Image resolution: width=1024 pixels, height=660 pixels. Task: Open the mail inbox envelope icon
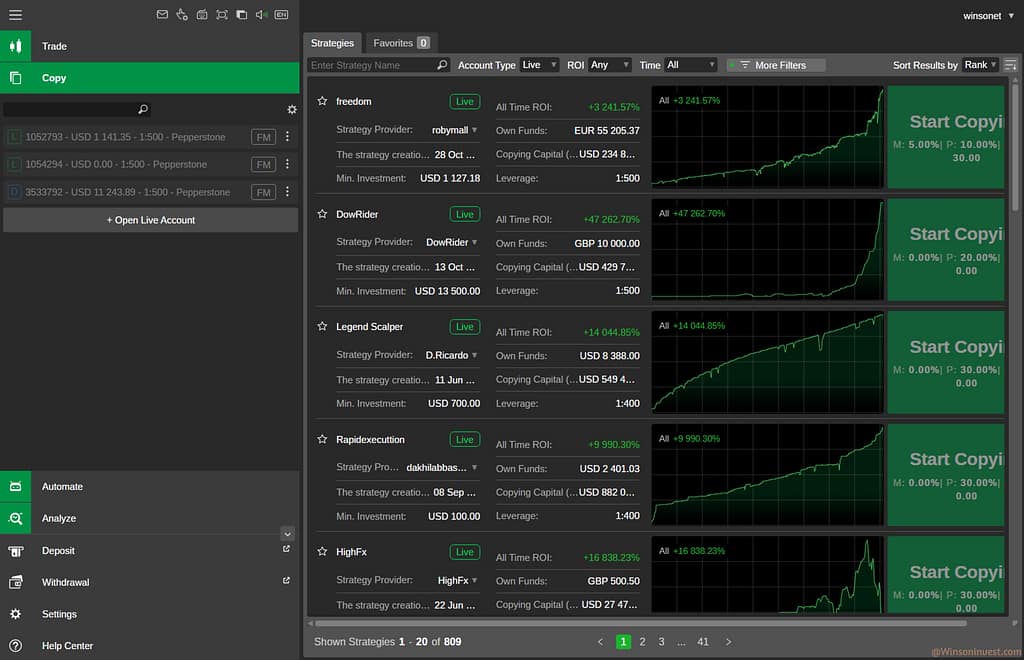tap(163, 15)
